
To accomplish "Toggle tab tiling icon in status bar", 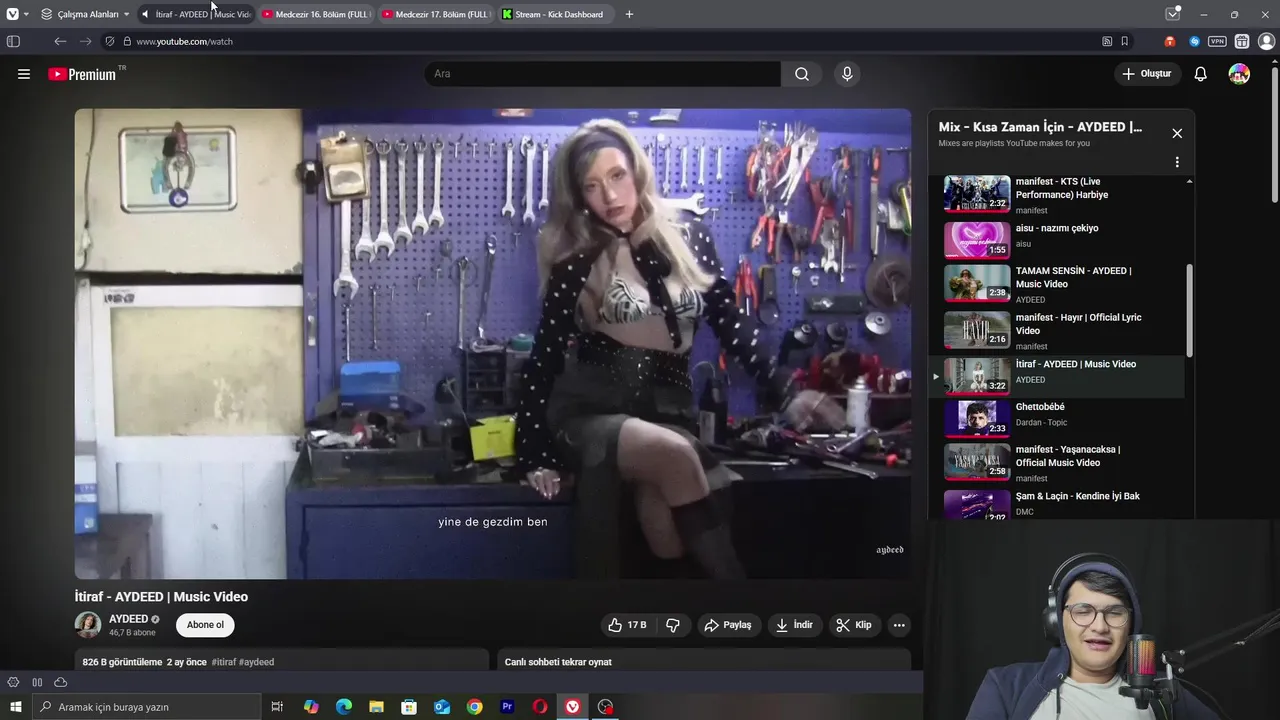I will click(x=37, y=682).
